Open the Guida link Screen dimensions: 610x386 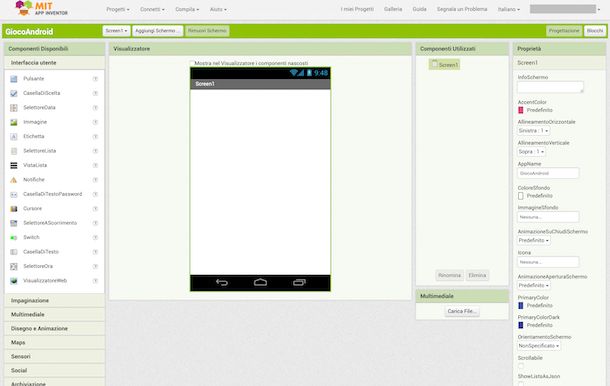point(419,9)
